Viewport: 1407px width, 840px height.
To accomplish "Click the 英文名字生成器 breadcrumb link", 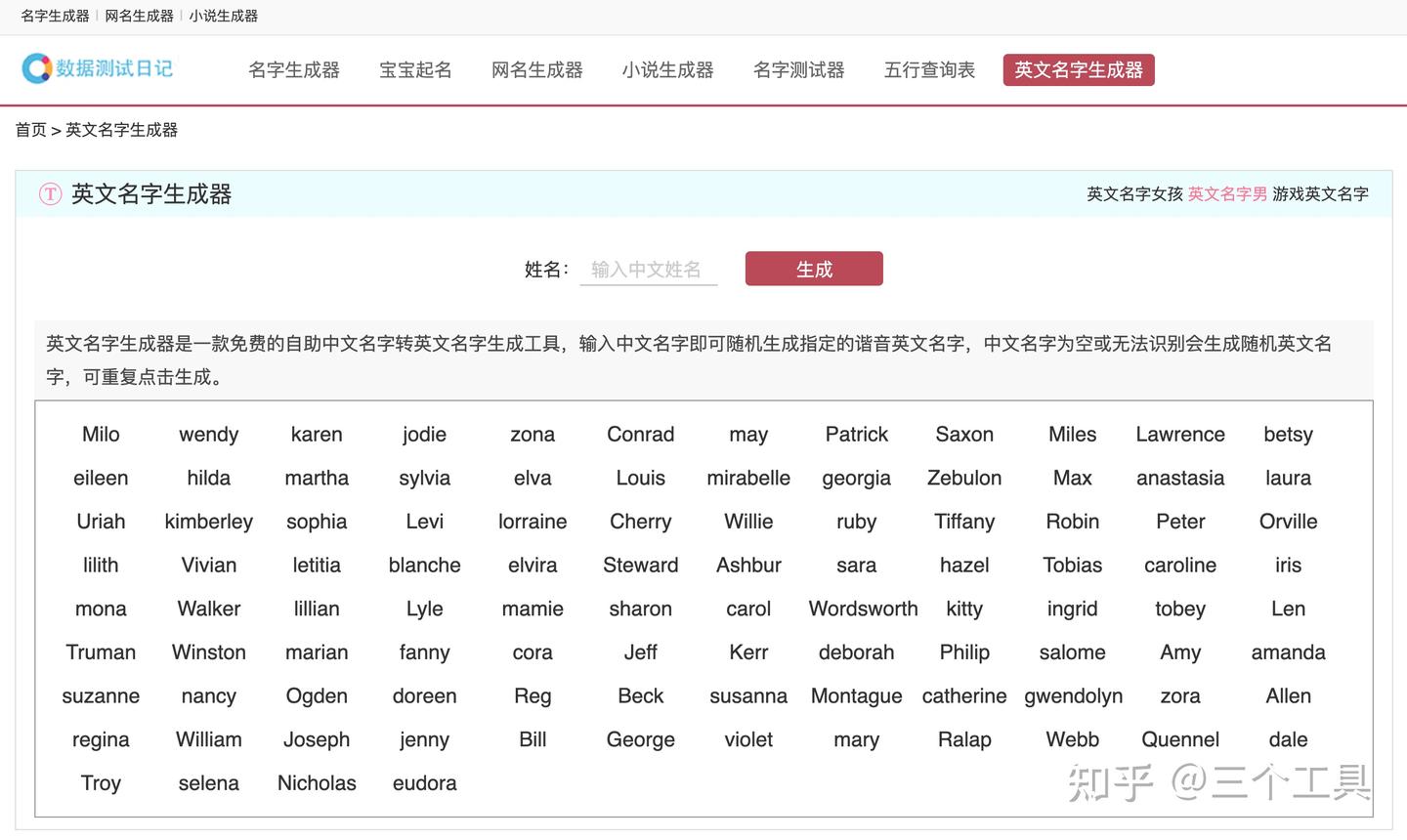I will tap(121, 130).
